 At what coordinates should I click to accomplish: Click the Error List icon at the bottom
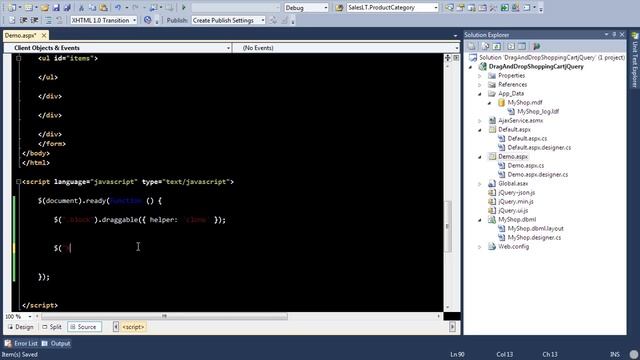[8, 344]
